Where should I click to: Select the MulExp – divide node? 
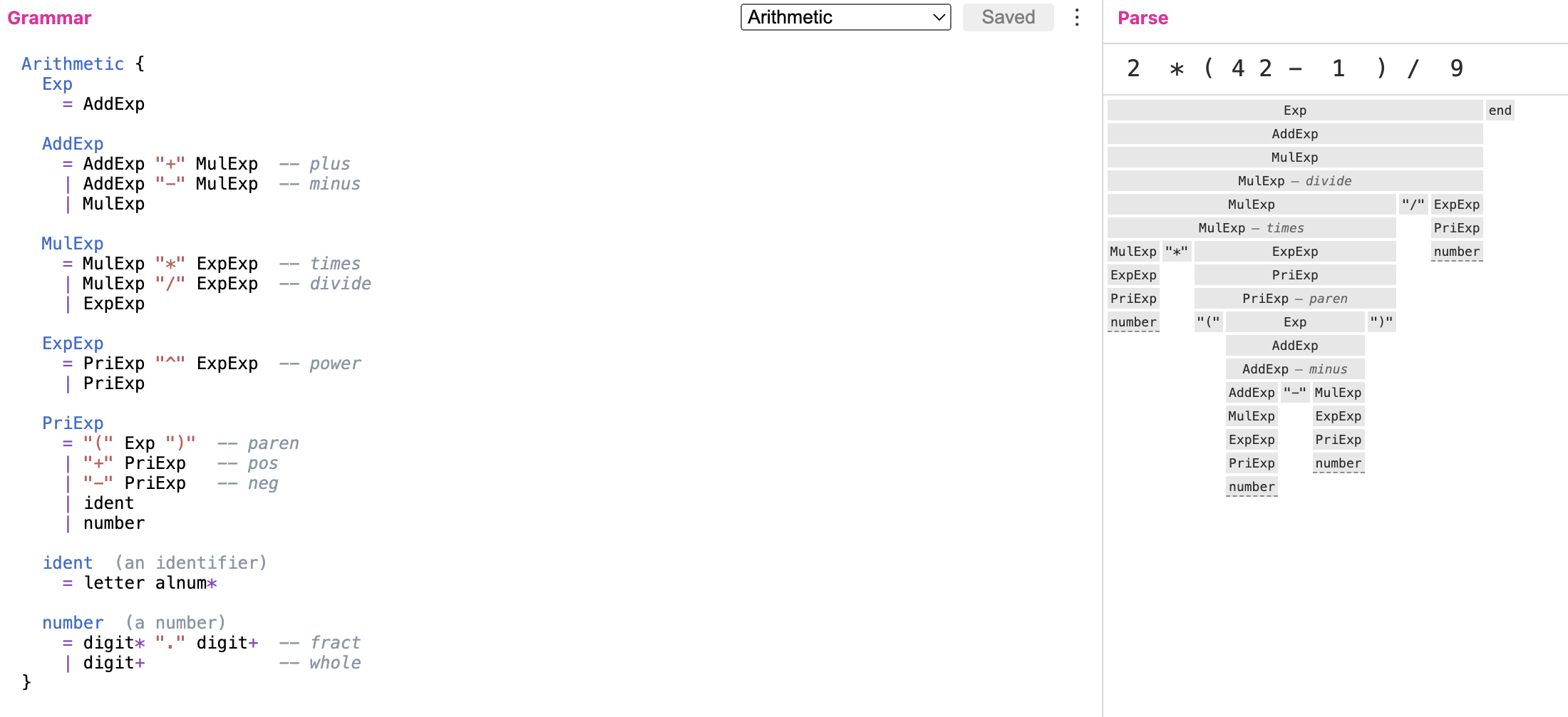click(1294, 181)
